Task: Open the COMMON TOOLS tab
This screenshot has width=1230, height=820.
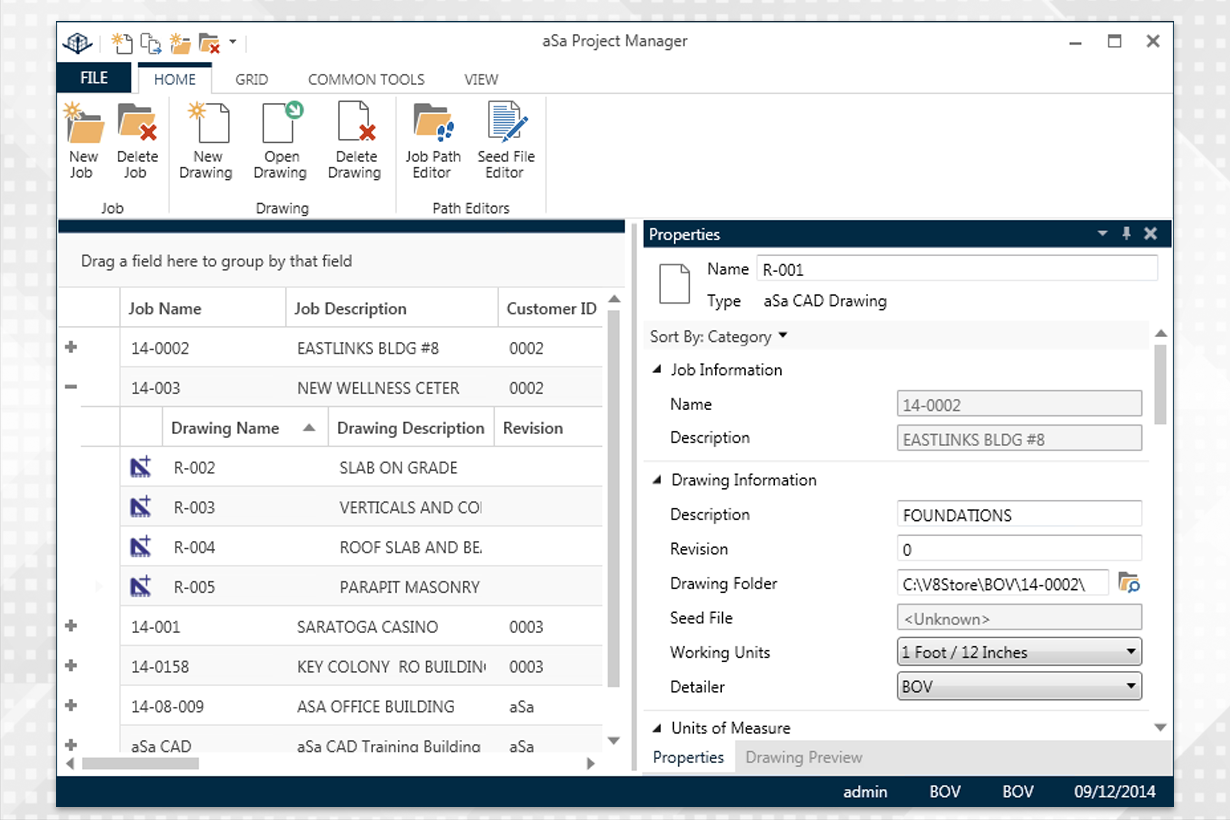Action: coord(366,79)
